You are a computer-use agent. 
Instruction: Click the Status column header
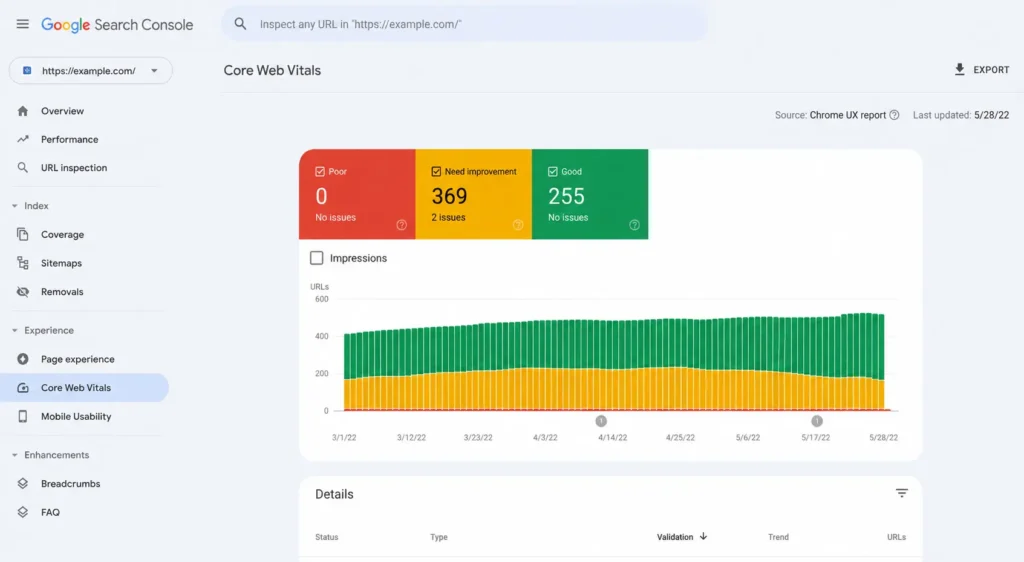pos(327,537)
